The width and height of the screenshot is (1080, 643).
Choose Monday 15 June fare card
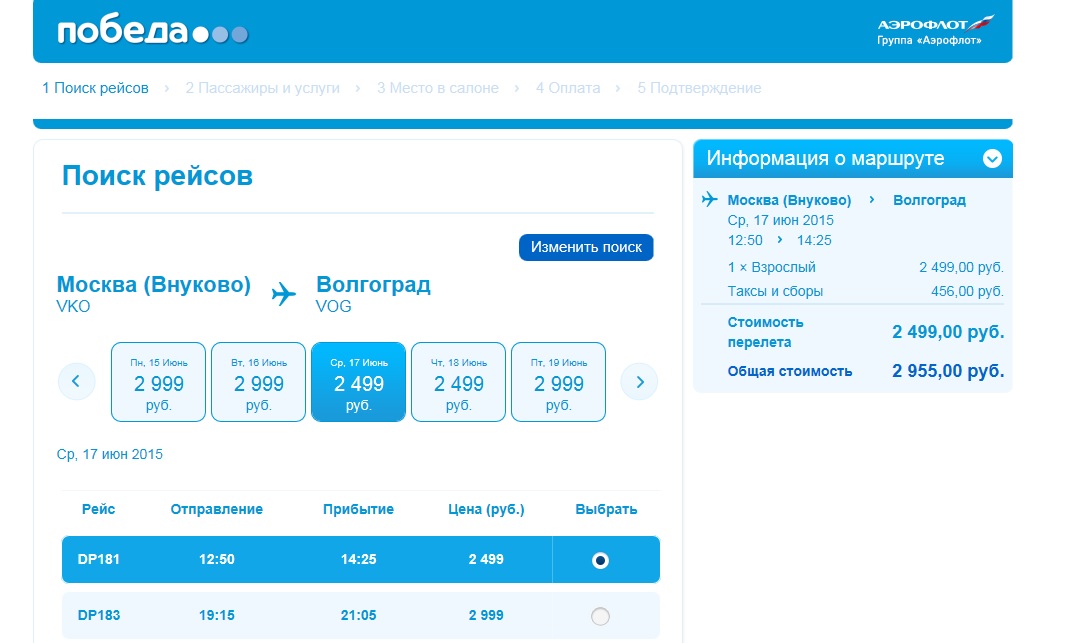coord(158,382)
